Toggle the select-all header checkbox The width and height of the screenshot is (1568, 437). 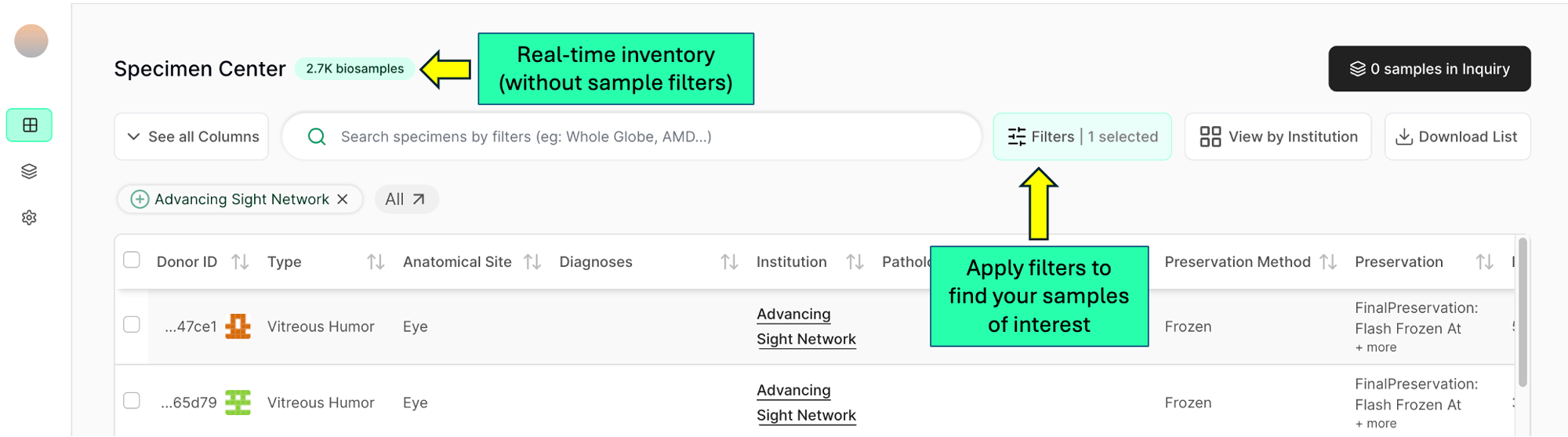[x=132, y=260]
